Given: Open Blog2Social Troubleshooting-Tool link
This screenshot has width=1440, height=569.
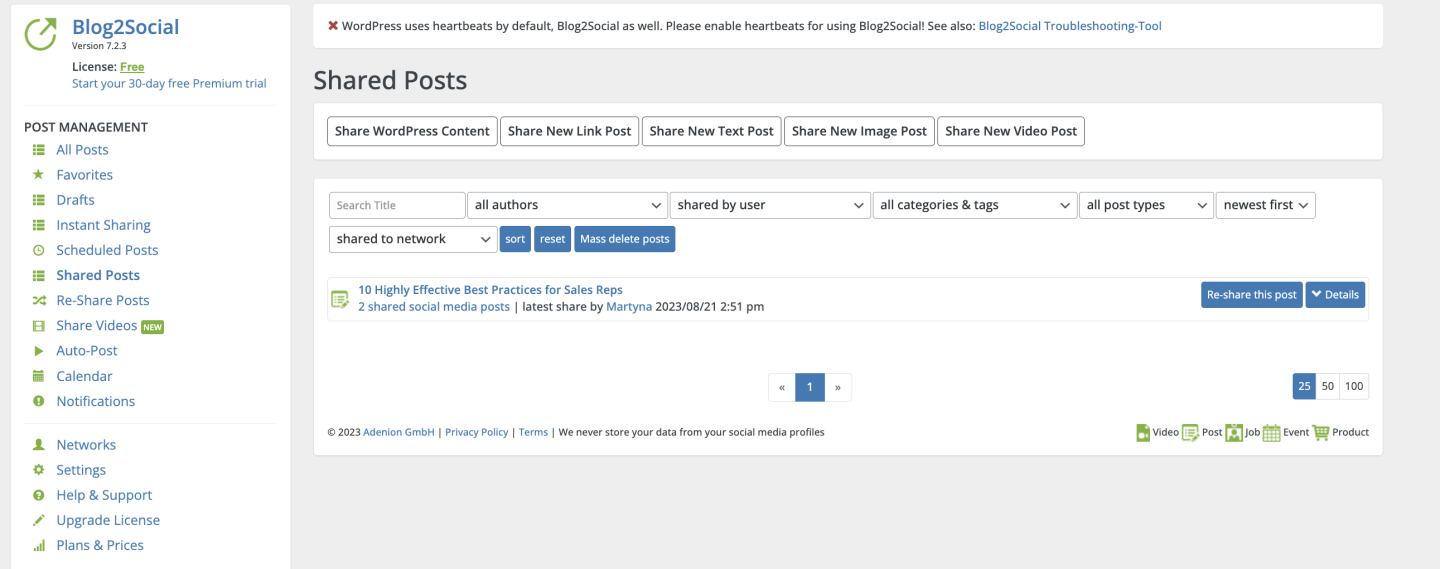Looking at the screenshot, I should tap(1070, 26).
